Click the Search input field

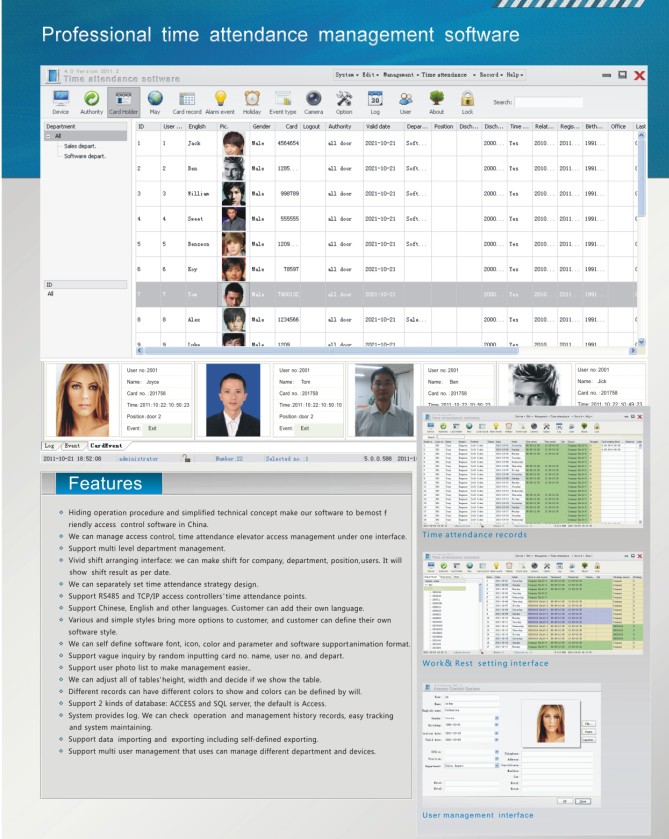(549, 102)
